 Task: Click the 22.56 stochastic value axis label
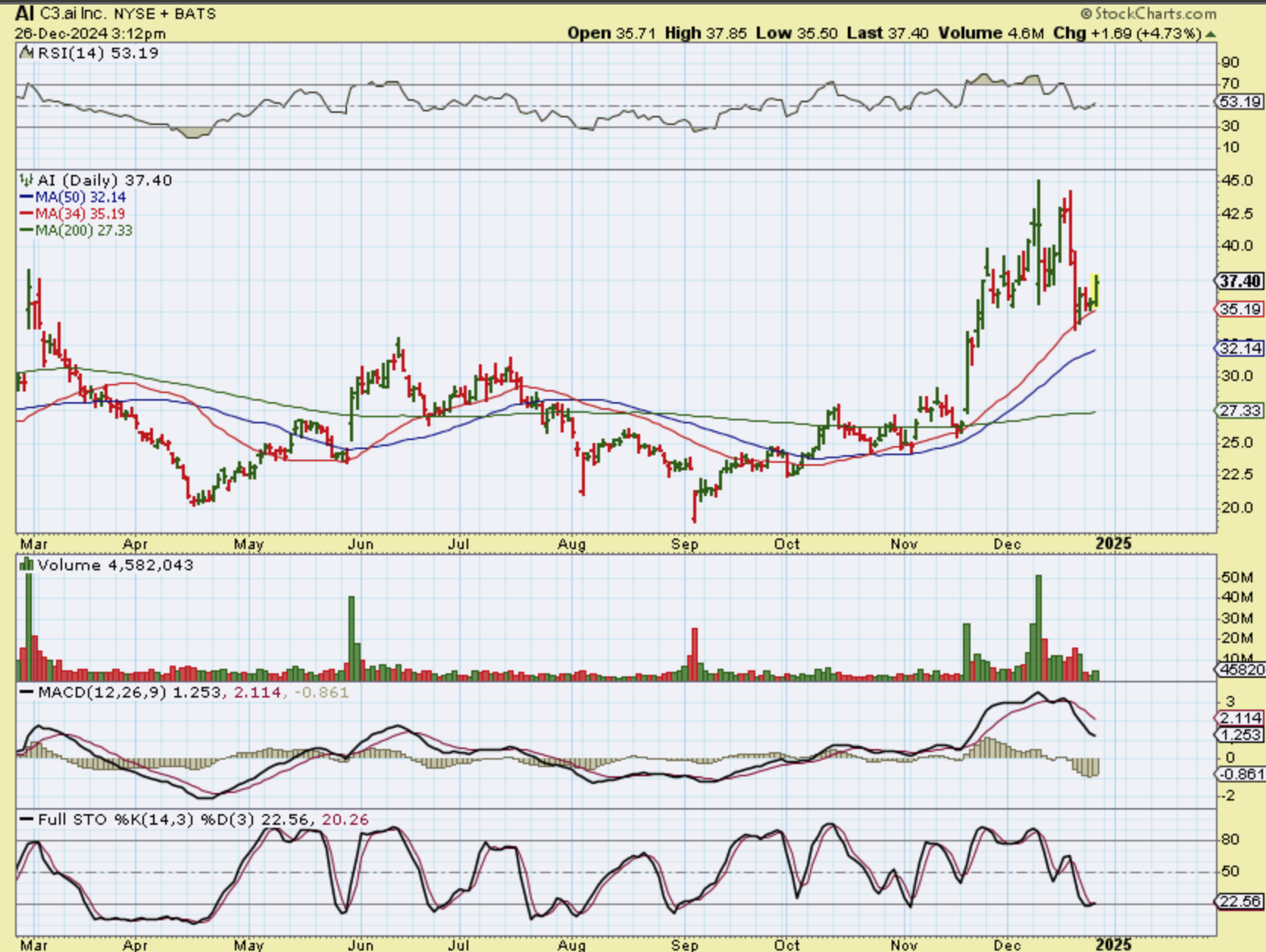1239,901
